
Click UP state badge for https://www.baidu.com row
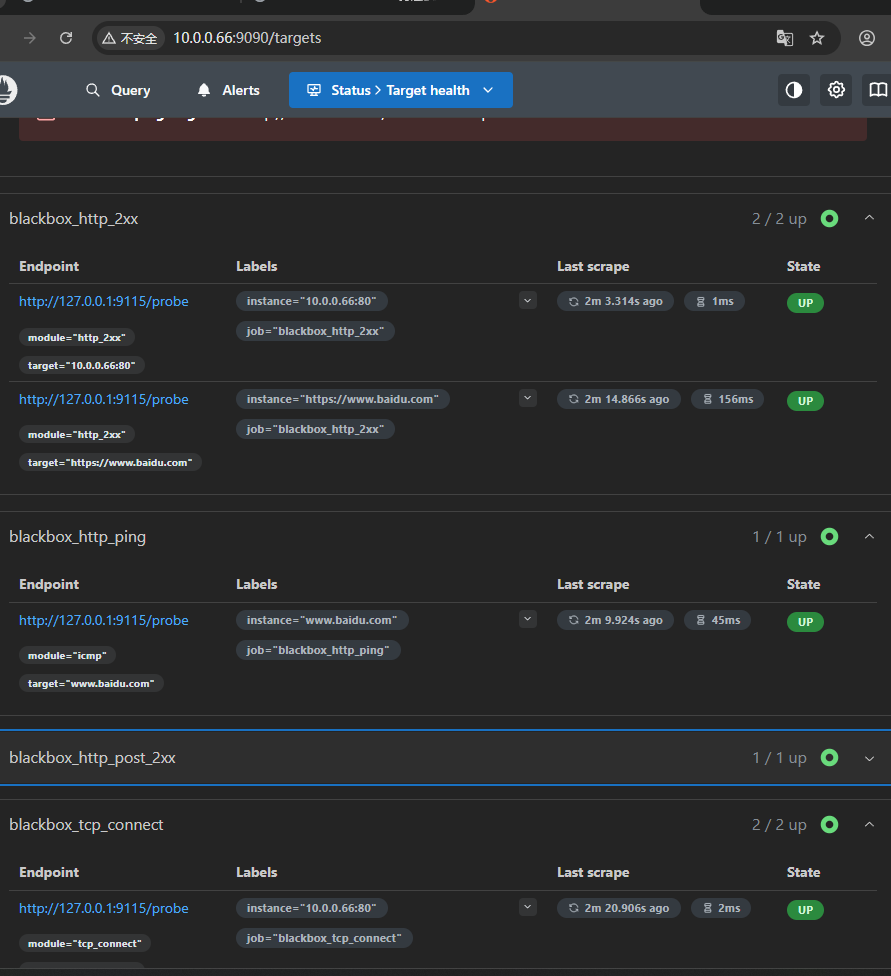805,401
